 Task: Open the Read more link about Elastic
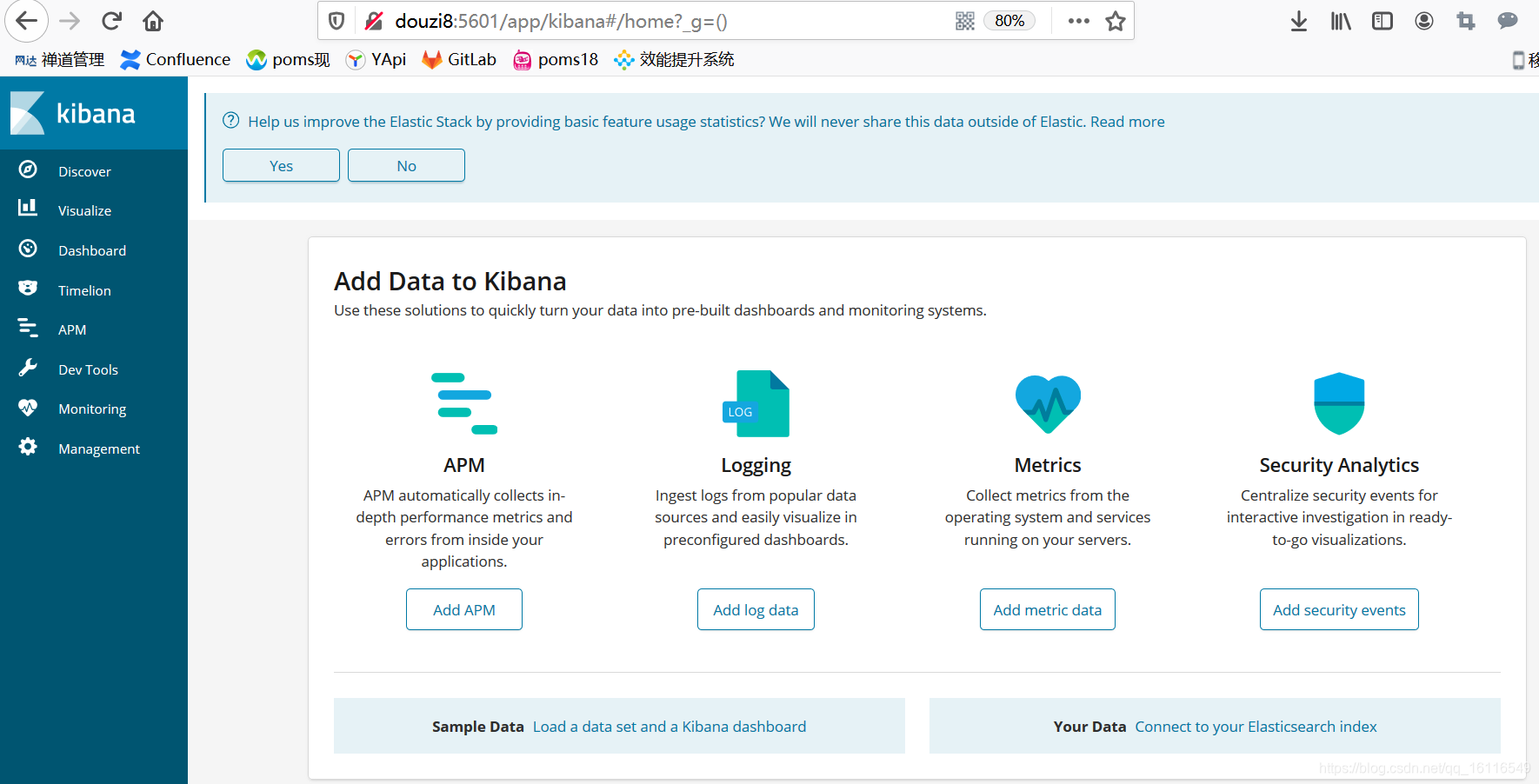pyautogui.click(x=1126, y=122)
